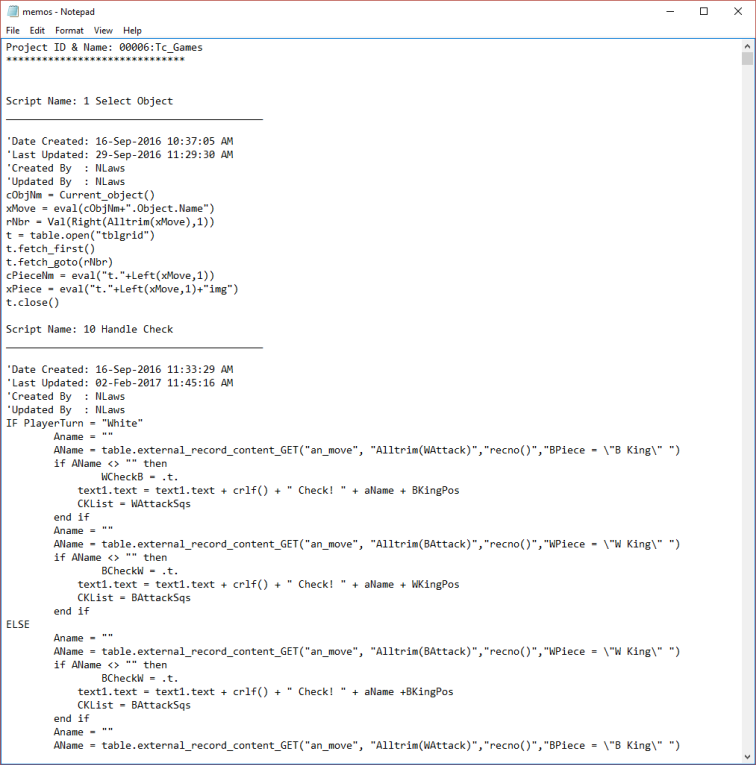Click the scrollbar down arrow

[747, 757]
